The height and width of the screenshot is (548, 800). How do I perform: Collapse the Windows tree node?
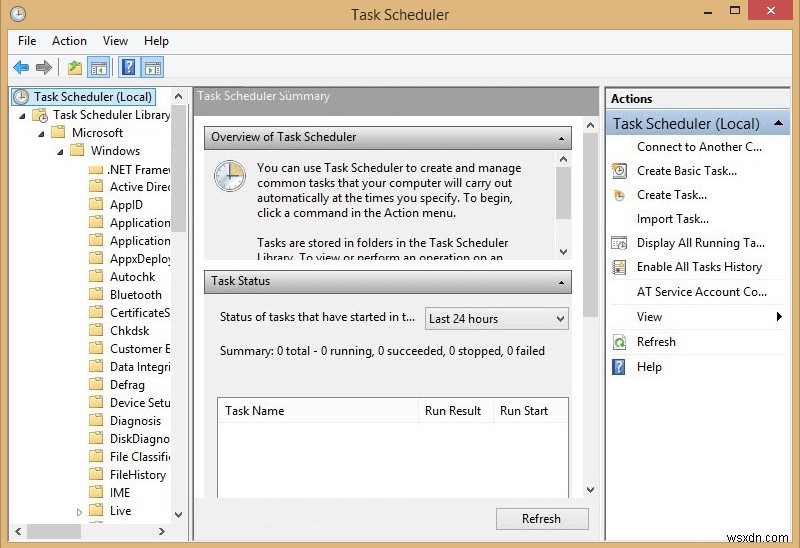pyautogui.click(x=60, y=152)
